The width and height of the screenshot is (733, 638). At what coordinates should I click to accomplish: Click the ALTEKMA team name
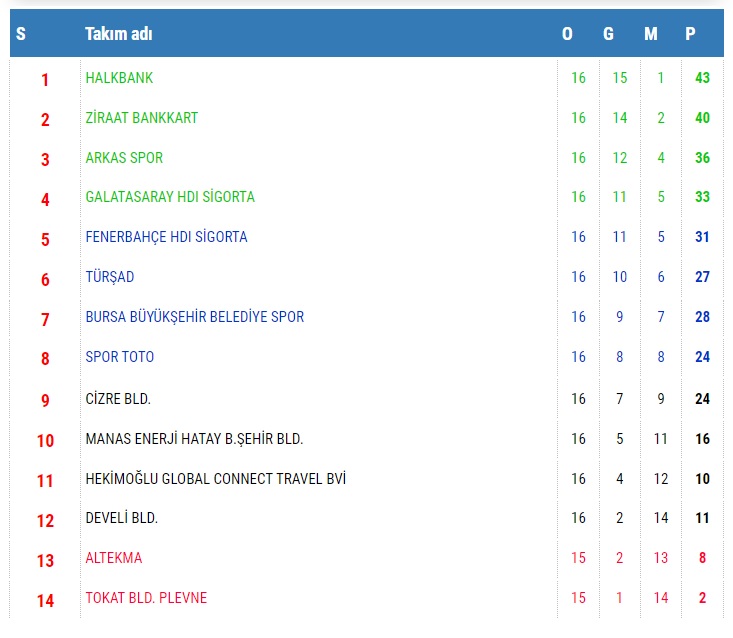[x=114, y=558]
